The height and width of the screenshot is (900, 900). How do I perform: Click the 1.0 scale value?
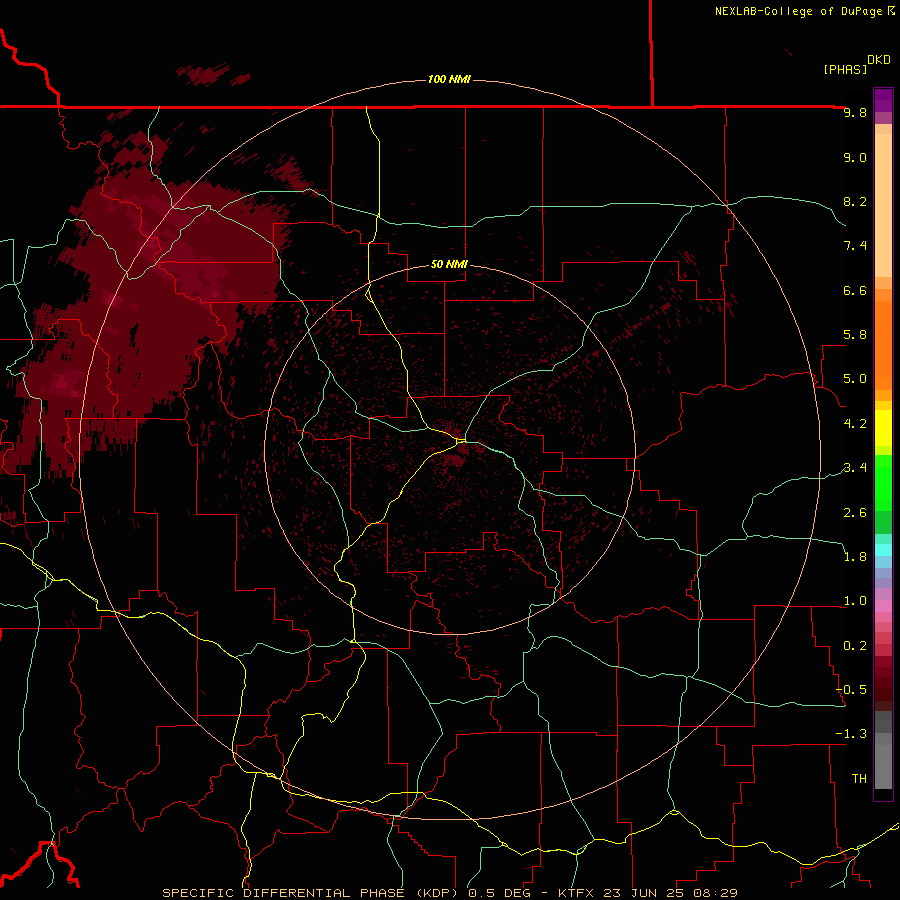pos(855,601)
